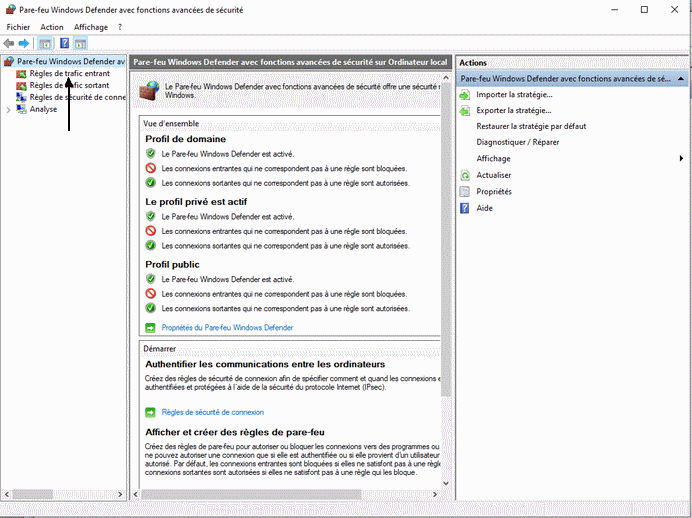Click Importer la stratégie action
This screenshot has height=518, width=692.
coord(514,94)
